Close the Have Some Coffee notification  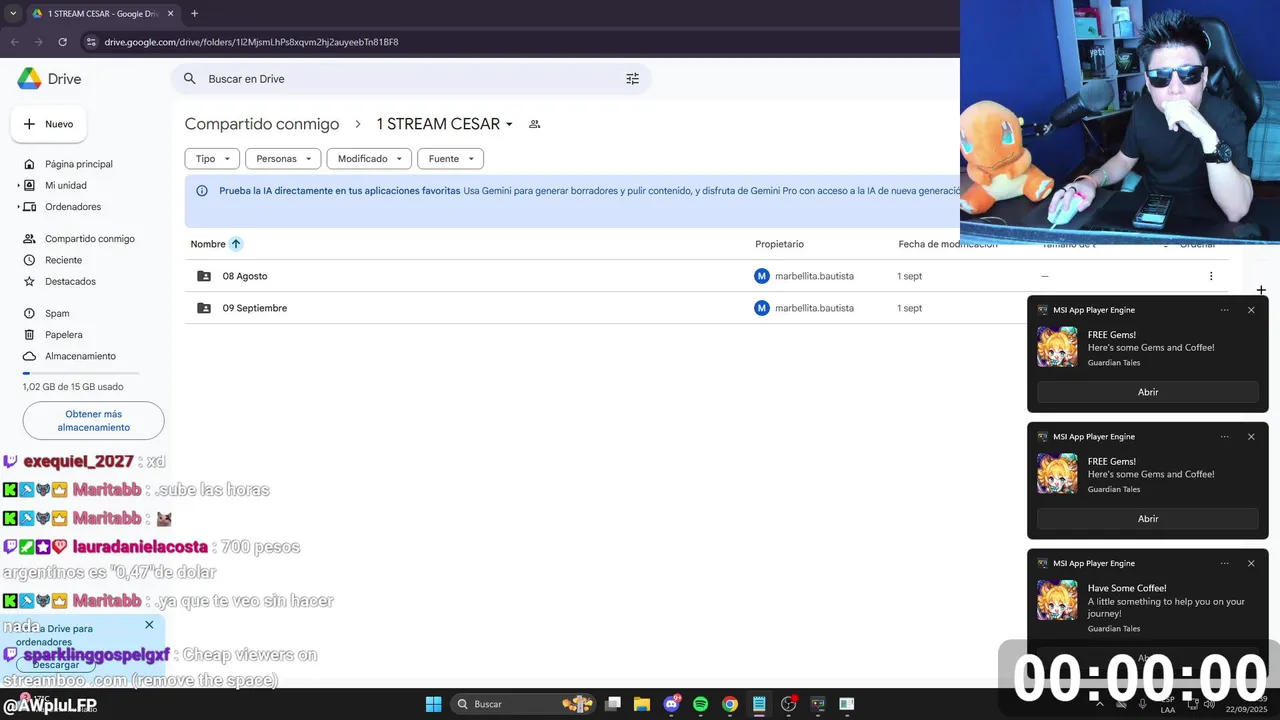(1251, 563)
